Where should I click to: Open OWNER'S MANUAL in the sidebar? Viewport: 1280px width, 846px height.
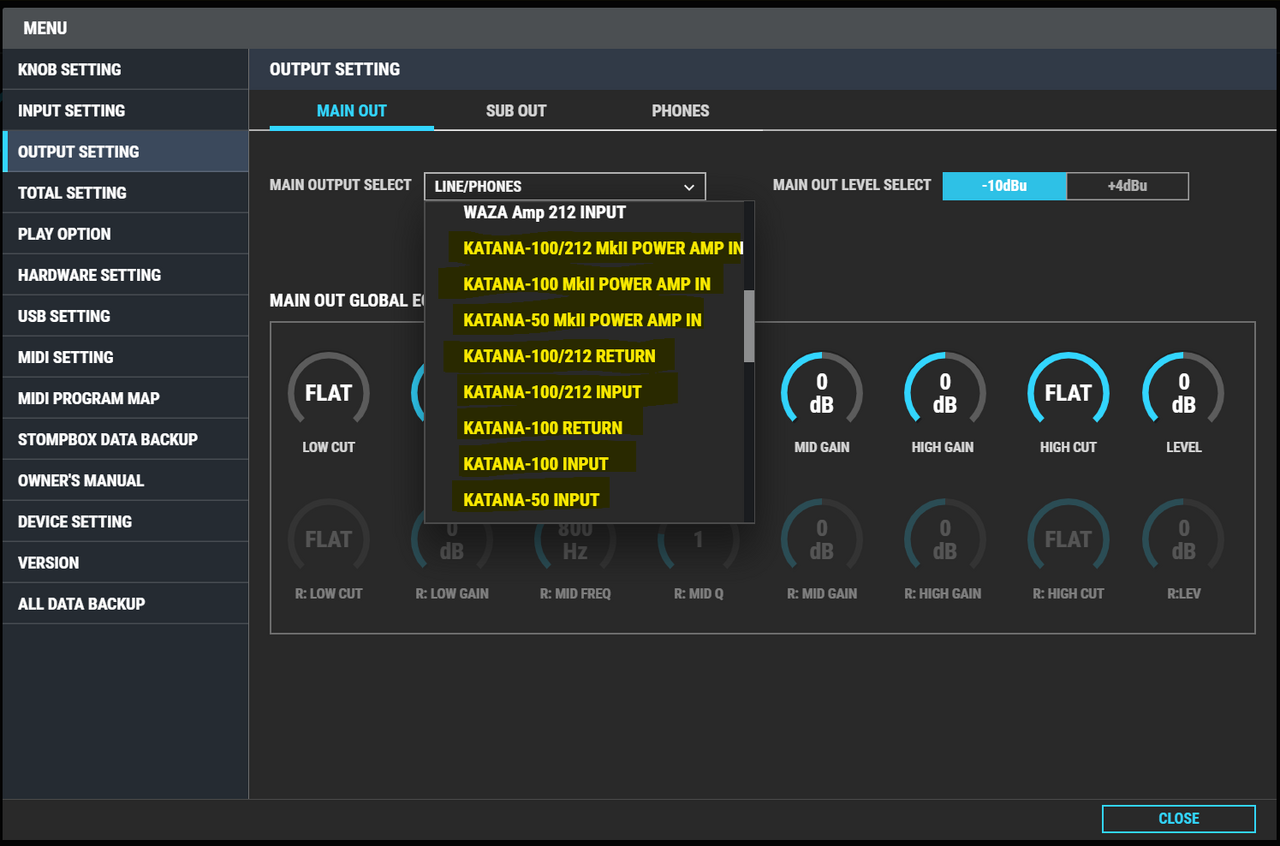coord(125,480)
